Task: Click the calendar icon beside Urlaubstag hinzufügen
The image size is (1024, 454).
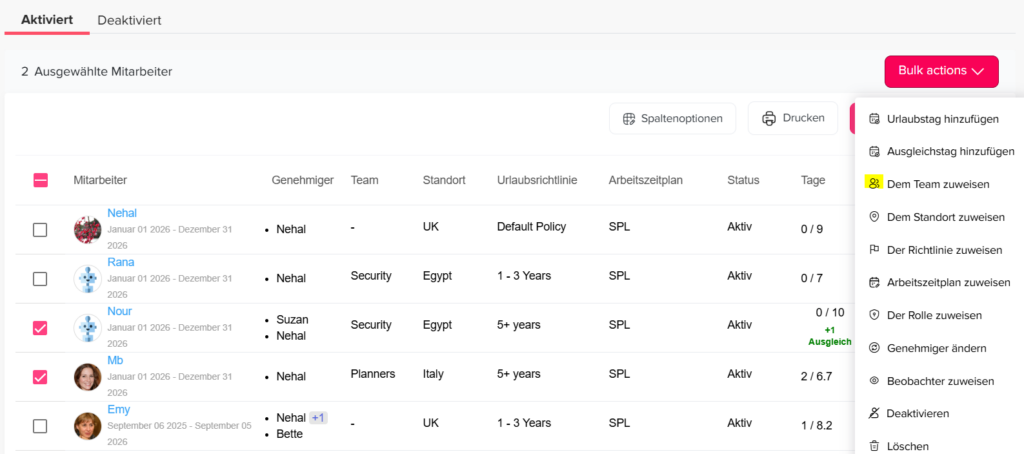Action: 874,119
